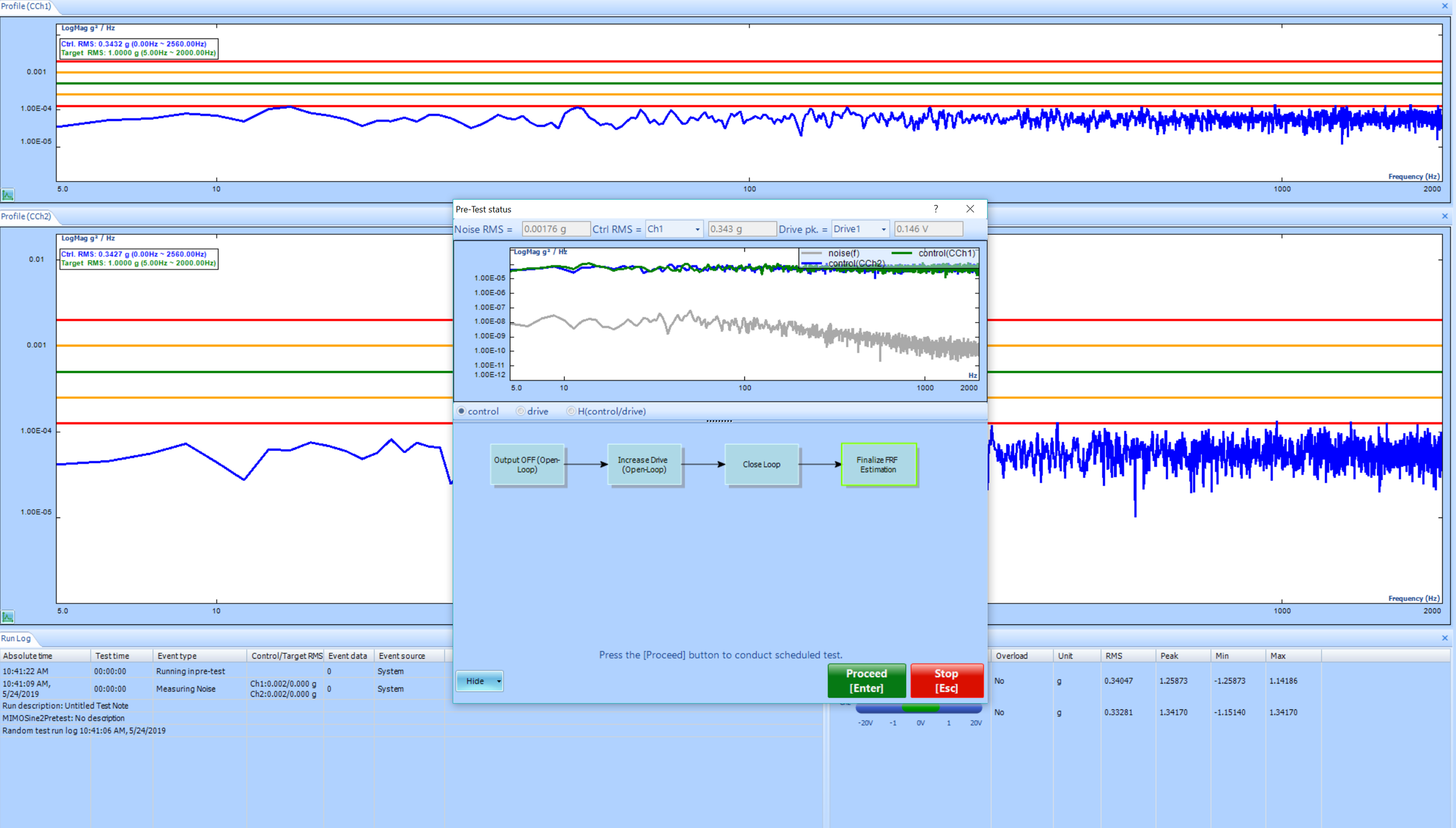The height and width of the screenshot is (828, 1456).
Task: Click the Overload column header
Action: (x=1022, y=656)
